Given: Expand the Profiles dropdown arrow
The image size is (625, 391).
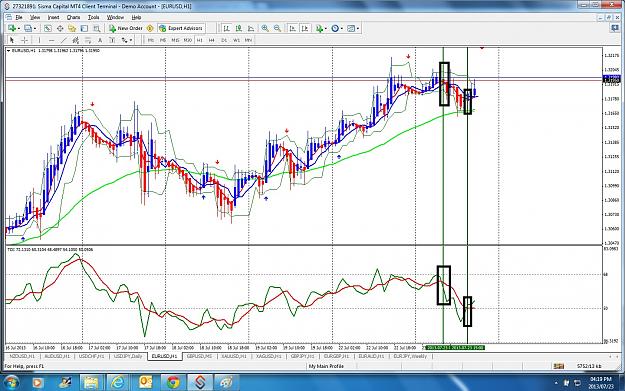Looking at the screenshot, I should tap(35, 29).
